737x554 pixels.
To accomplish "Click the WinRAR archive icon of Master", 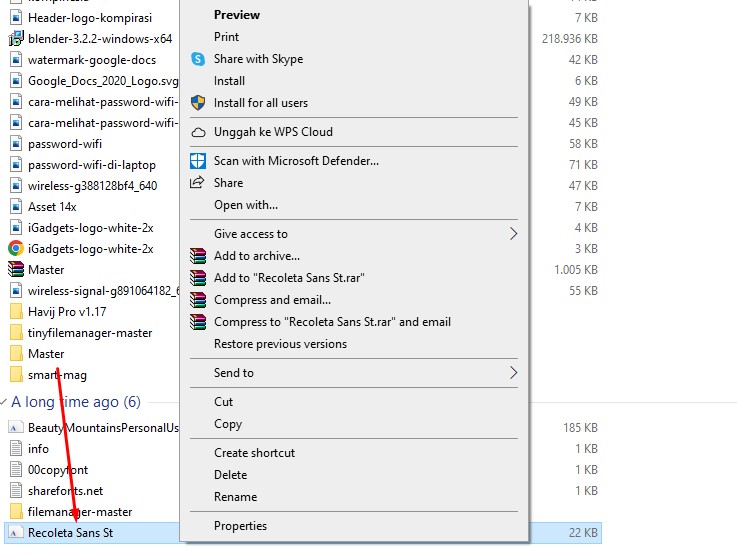I will click(16, 269).
